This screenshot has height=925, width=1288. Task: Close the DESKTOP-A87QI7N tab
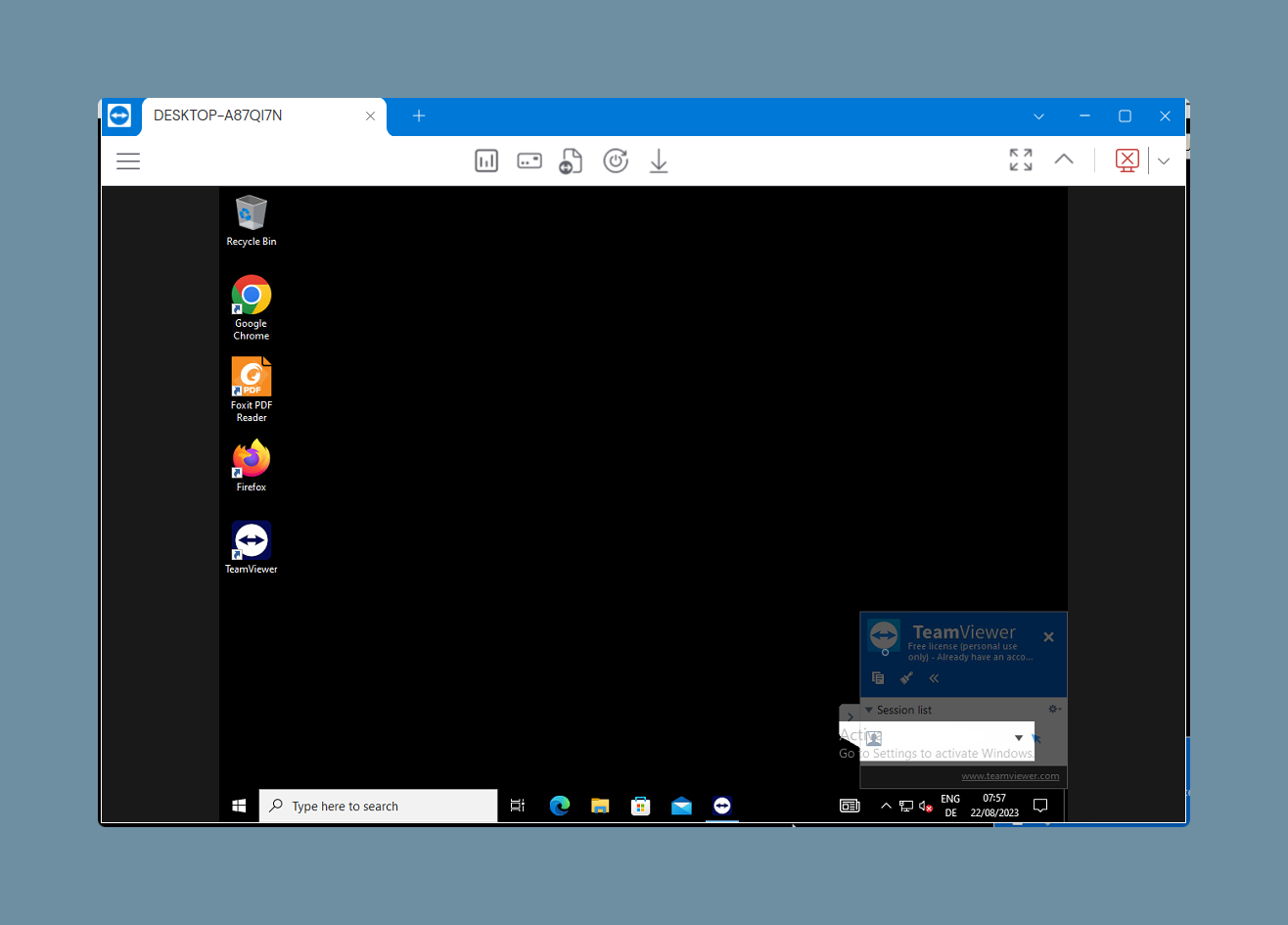[370, 116]
